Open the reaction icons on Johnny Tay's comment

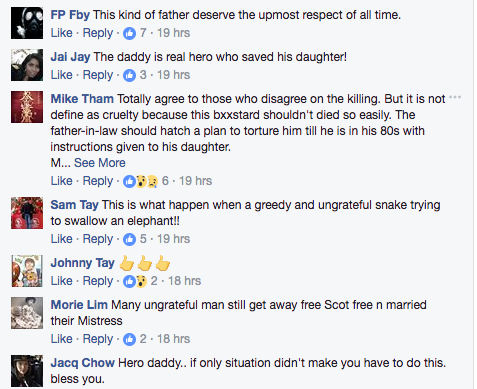point(135,281)
